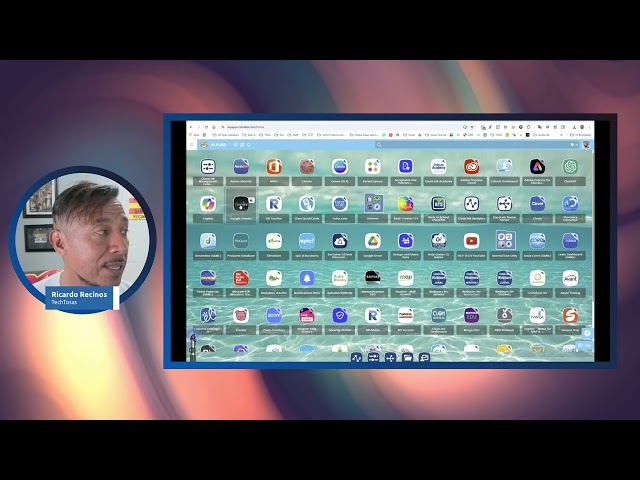640x480 pixels.
Task: Open the rightmost bottom dock icon
Action: point(424,358)
